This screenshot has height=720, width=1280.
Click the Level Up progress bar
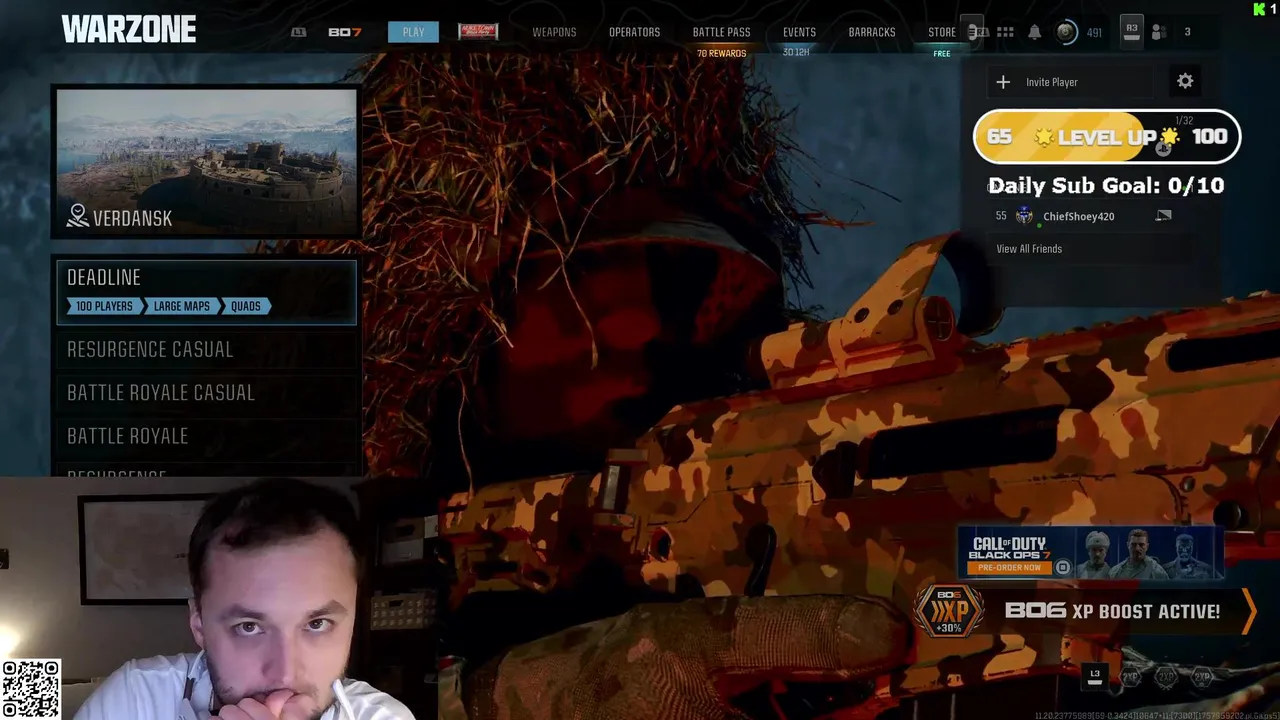tap(1107, 137)
